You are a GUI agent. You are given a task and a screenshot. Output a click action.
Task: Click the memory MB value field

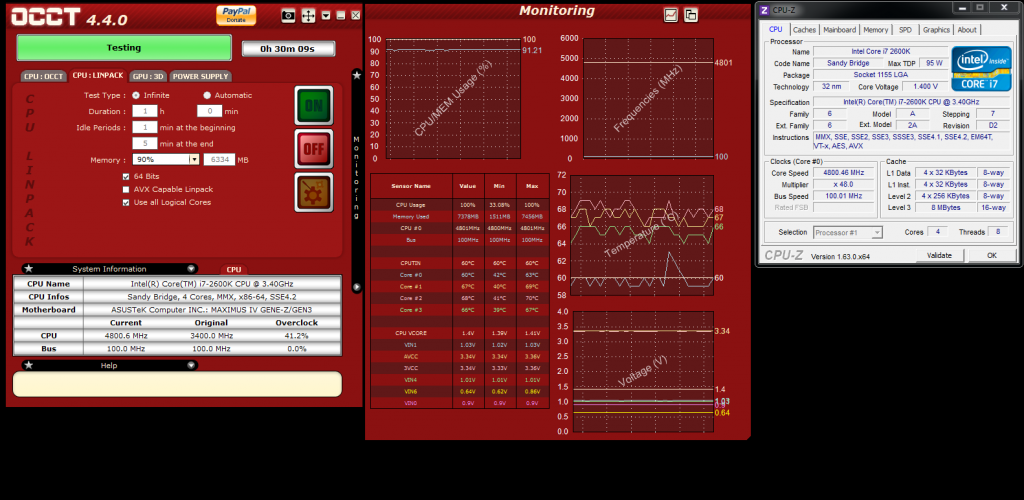click(x=219, y=159)
